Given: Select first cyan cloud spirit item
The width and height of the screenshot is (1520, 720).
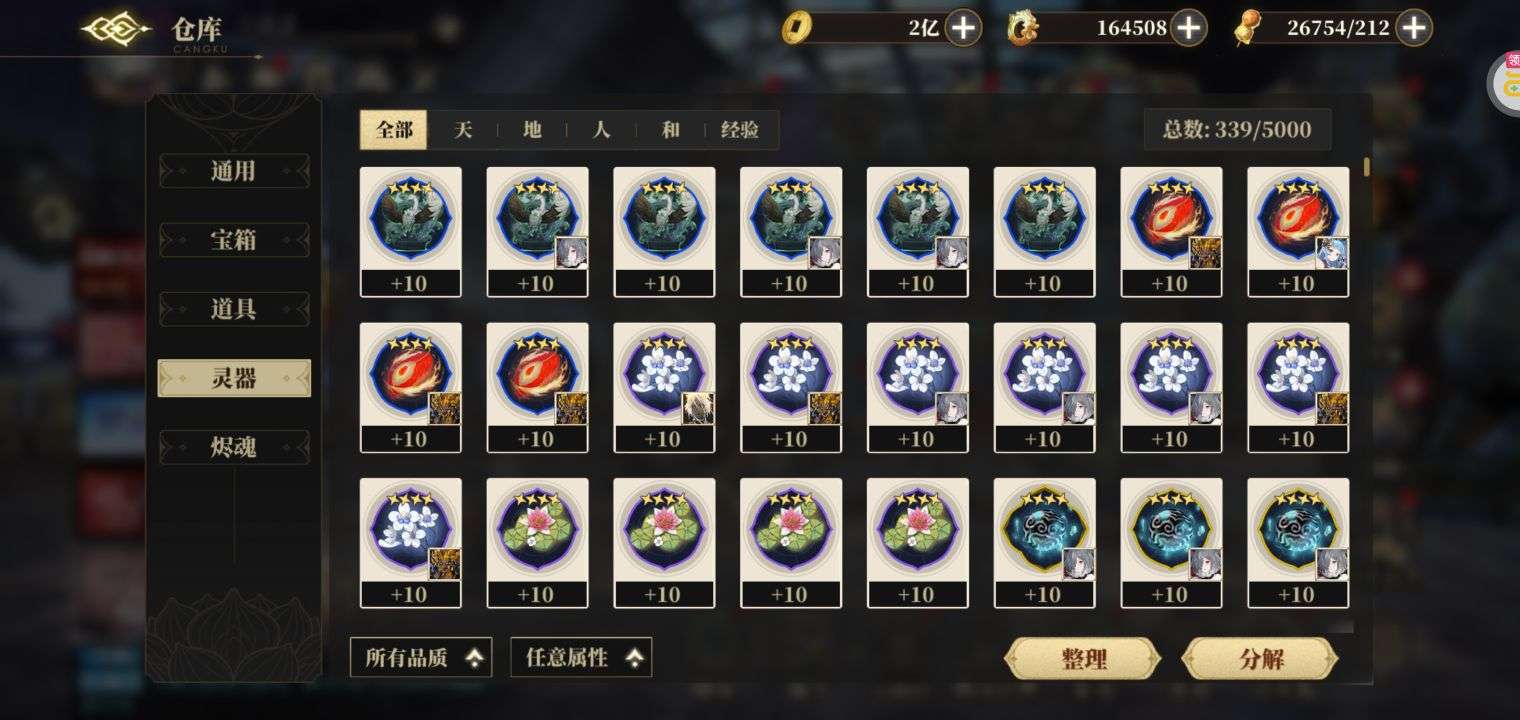Looking at the screenshot, I should (x=1044, y=543).
